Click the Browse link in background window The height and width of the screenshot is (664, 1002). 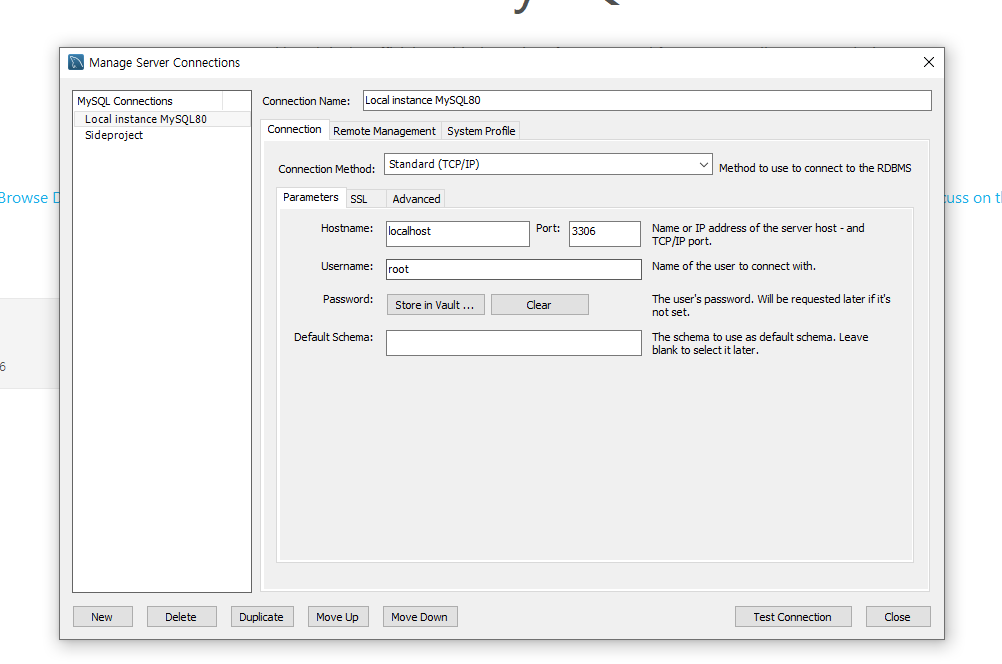pyautogui.click(x=29, y=198)
